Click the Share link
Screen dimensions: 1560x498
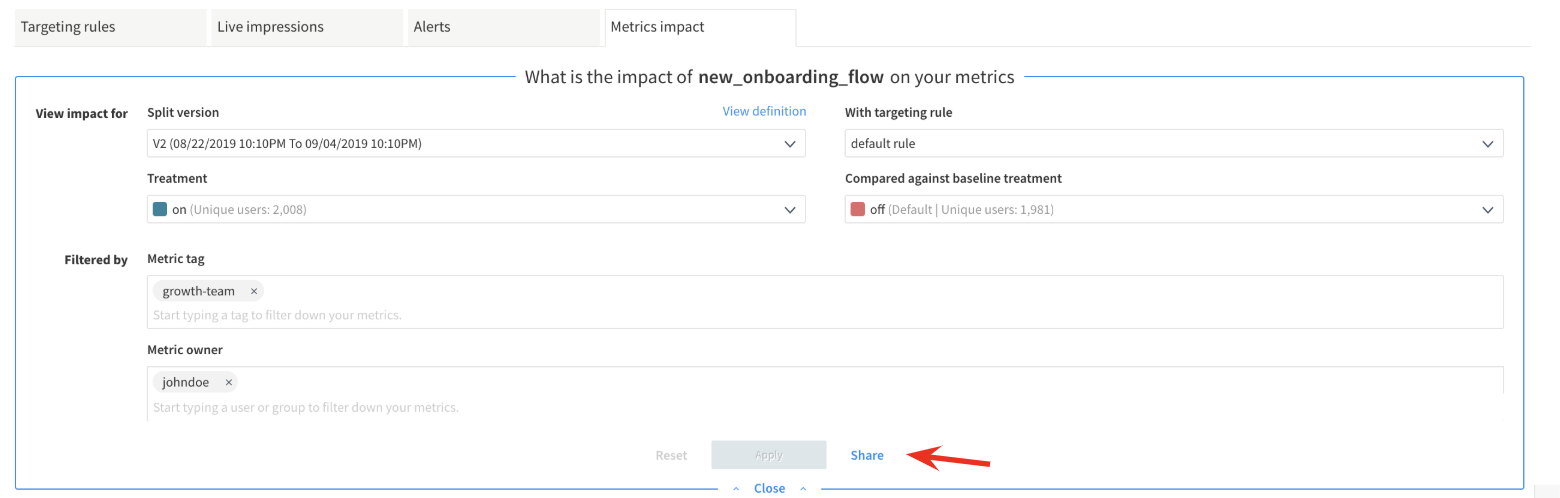[867, 455]
